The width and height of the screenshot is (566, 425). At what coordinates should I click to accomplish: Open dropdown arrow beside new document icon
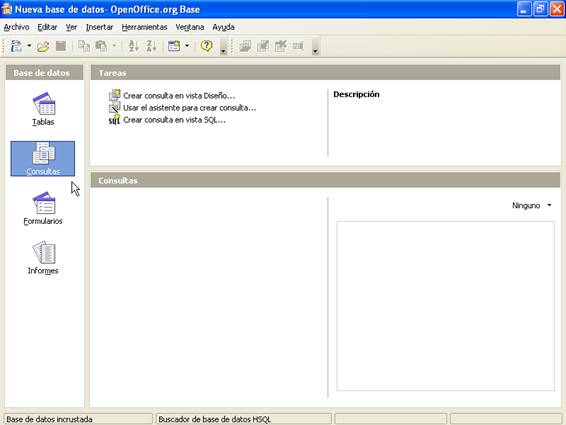(x=29, y=46)
